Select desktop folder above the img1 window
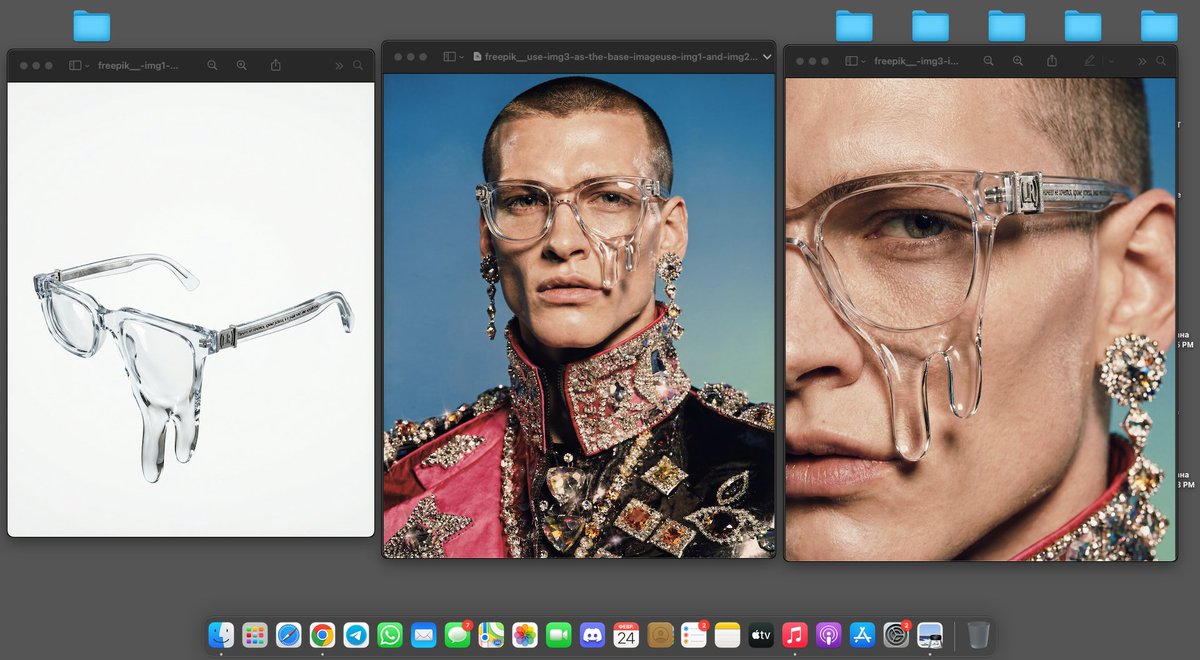 click(x=92, y=26)
